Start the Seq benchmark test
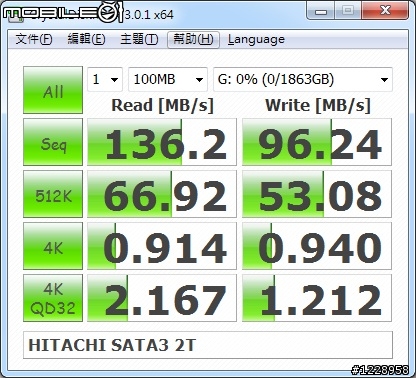Screen dimensions: 416x378 pos(53,142)
